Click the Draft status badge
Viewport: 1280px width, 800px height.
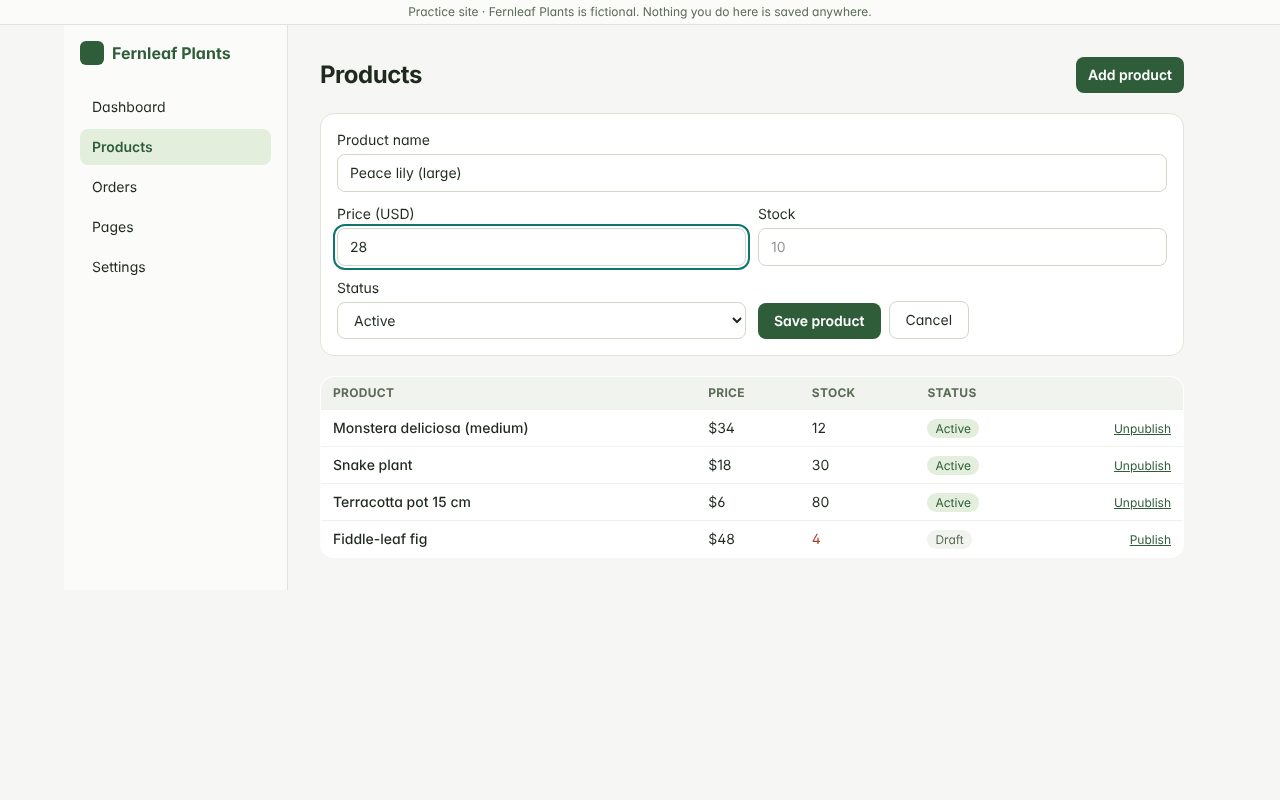[949, 540]
